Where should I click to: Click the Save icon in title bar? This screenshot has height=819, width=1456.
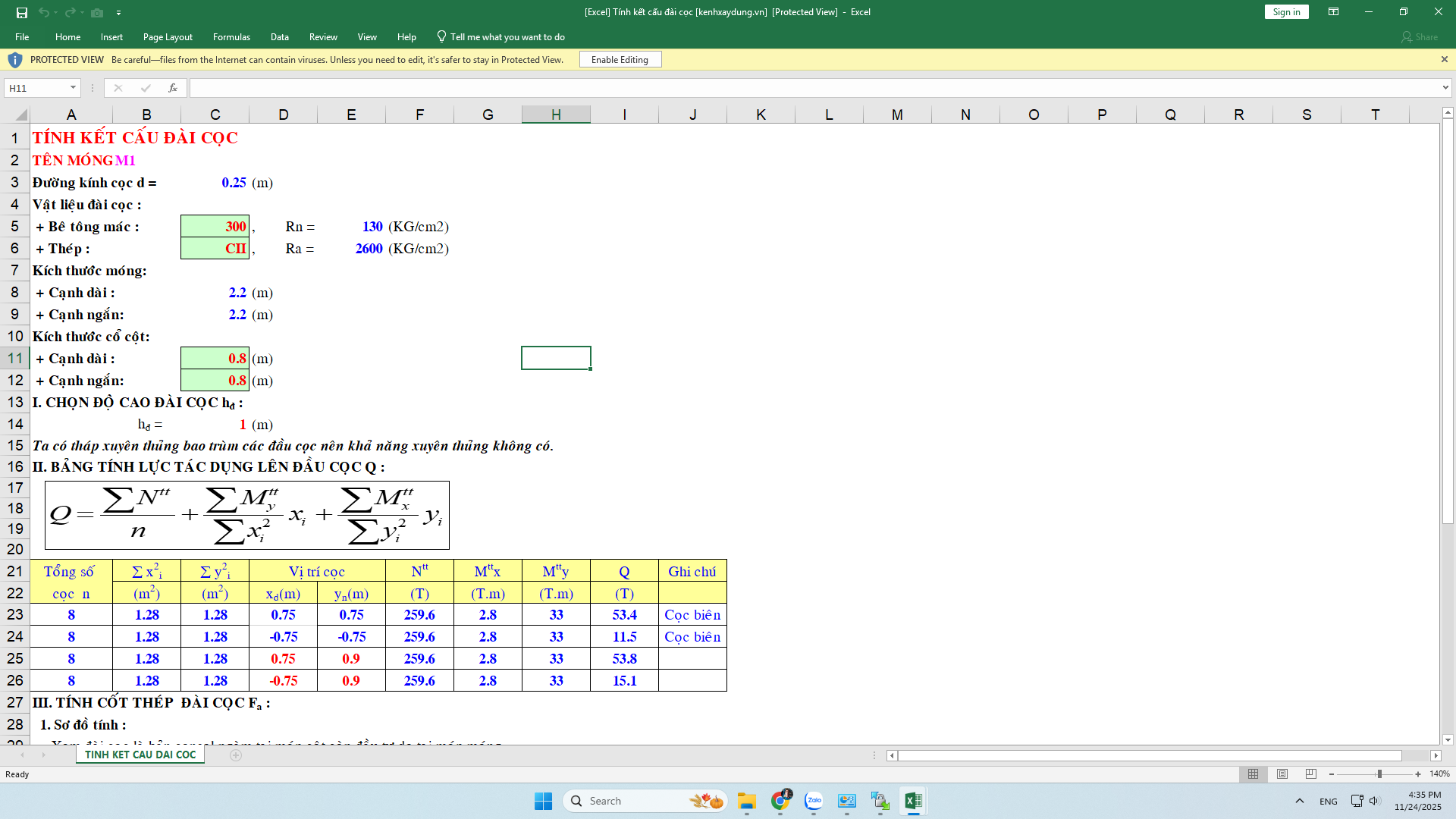click(x=22, y=12)
